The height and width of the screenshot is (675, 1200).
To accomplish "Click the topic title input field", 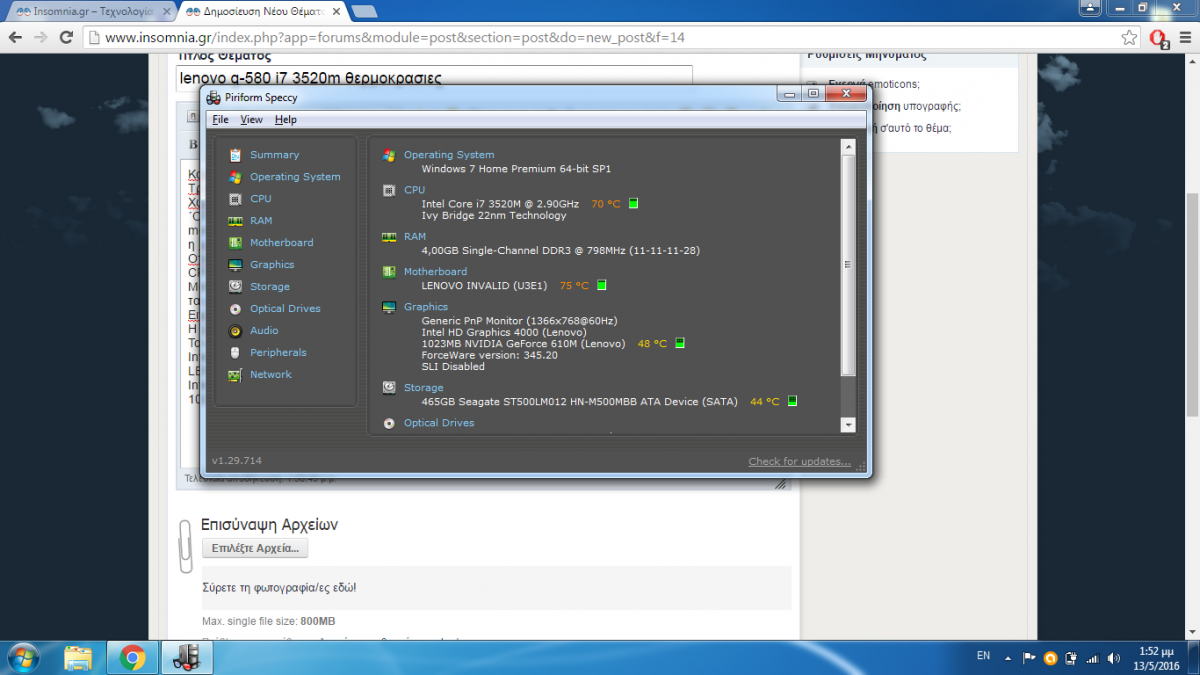I will click(435, 78).
